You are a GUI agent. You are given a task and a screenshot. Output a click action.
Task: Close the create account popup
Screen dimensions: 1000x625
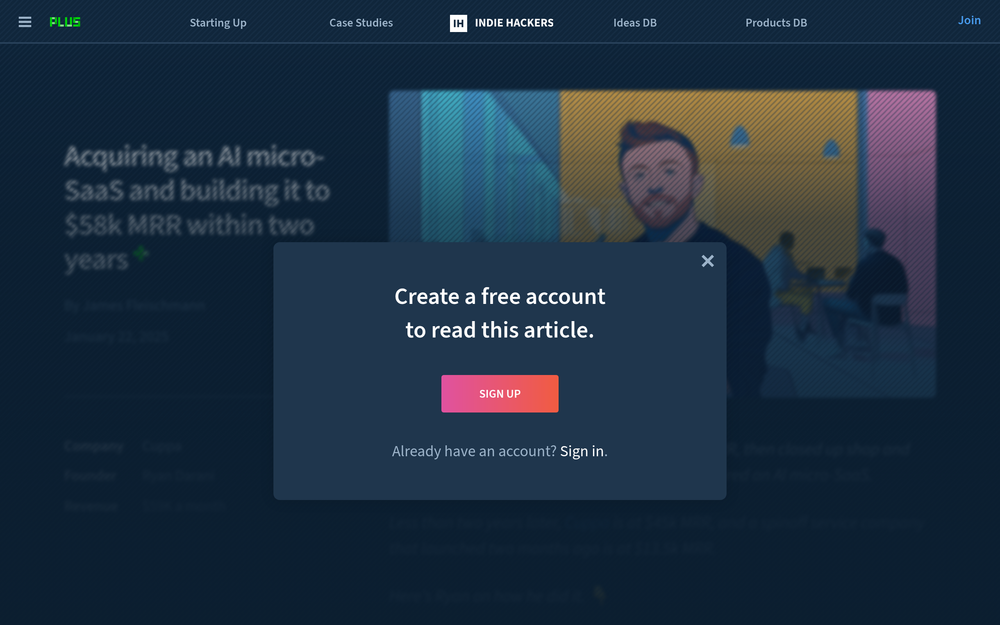point(707,261)
